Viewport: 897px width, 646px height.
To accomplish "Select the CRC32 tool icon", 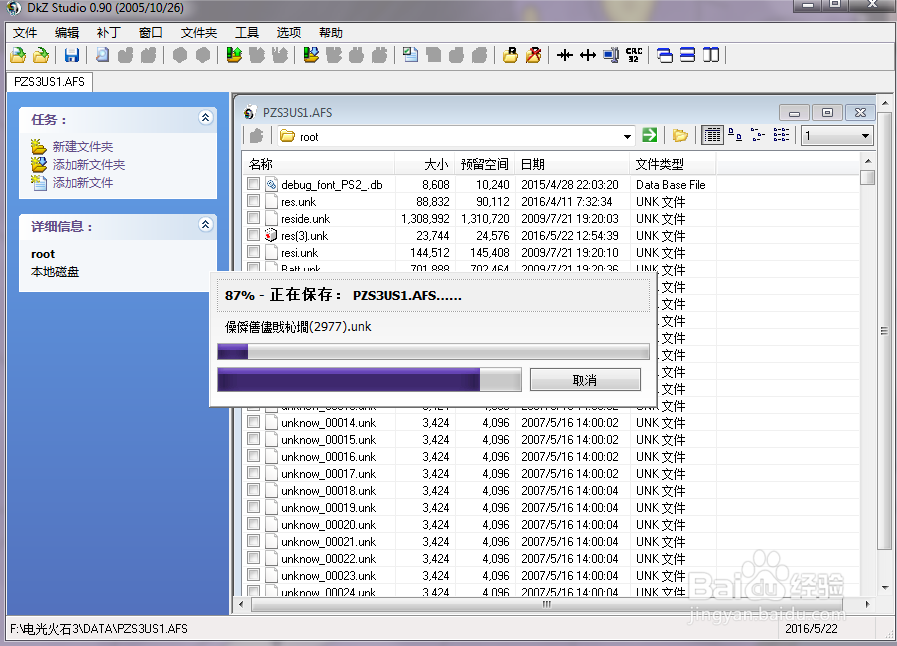I will pos(632,55).
